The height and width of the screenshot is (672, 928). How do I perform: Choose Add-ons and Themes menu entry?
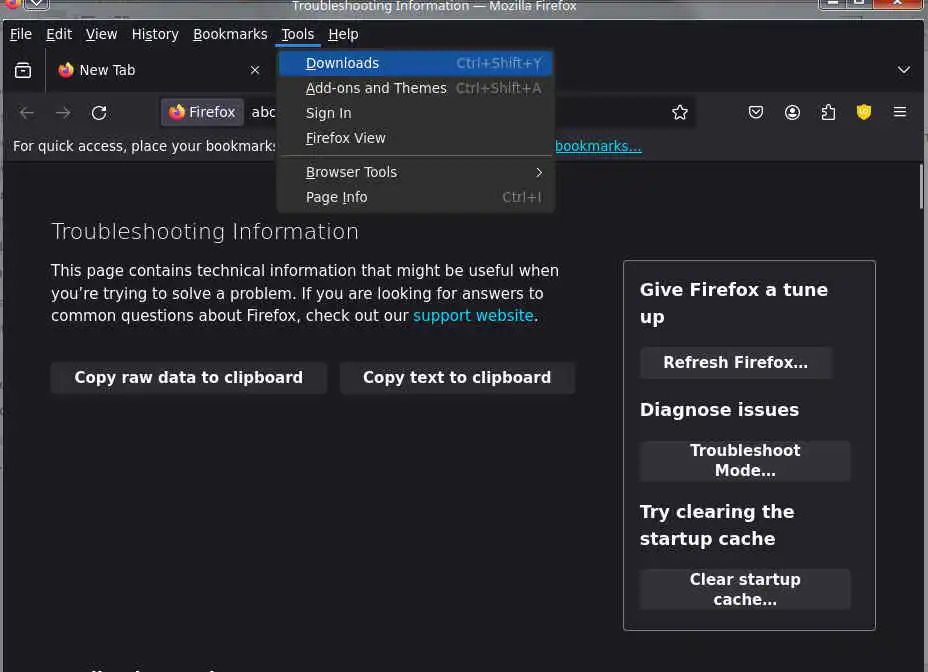point(415,88)
